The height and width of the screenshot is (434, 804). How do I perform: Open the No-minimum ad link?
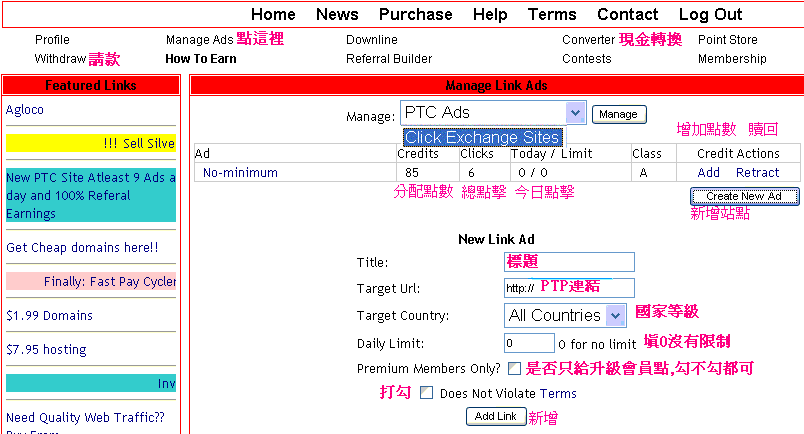click(x=240, y=173)
